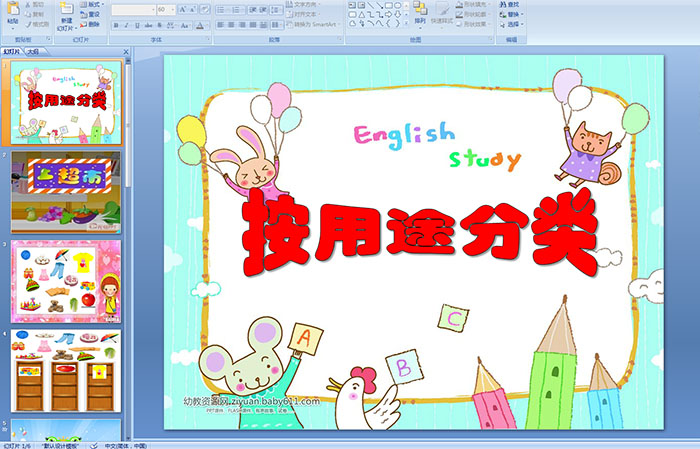
Task: Open the font name combo box
Action: pyautogui.click(x=133, y=9)
